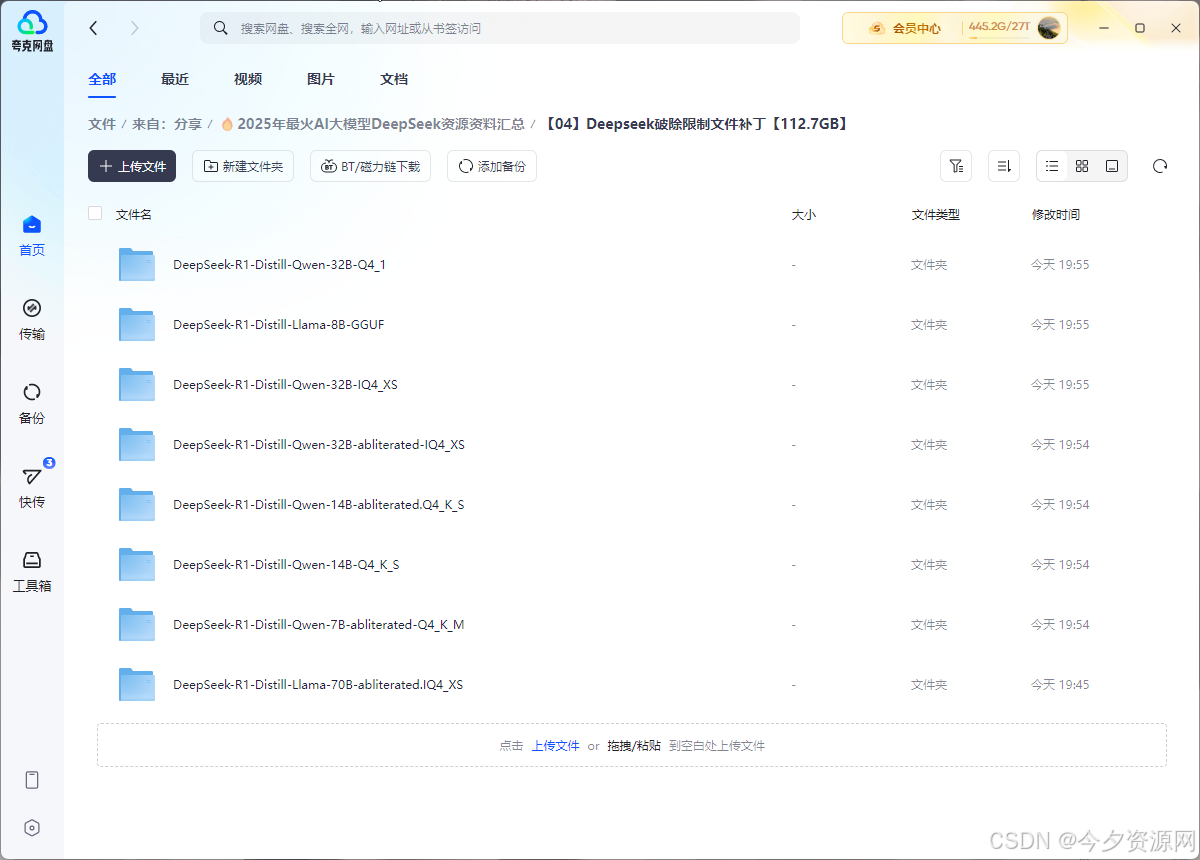Open the DeepSeek-R1-Distill-Qwen-14B-Q4_K_S folder icon

(137, 565)
